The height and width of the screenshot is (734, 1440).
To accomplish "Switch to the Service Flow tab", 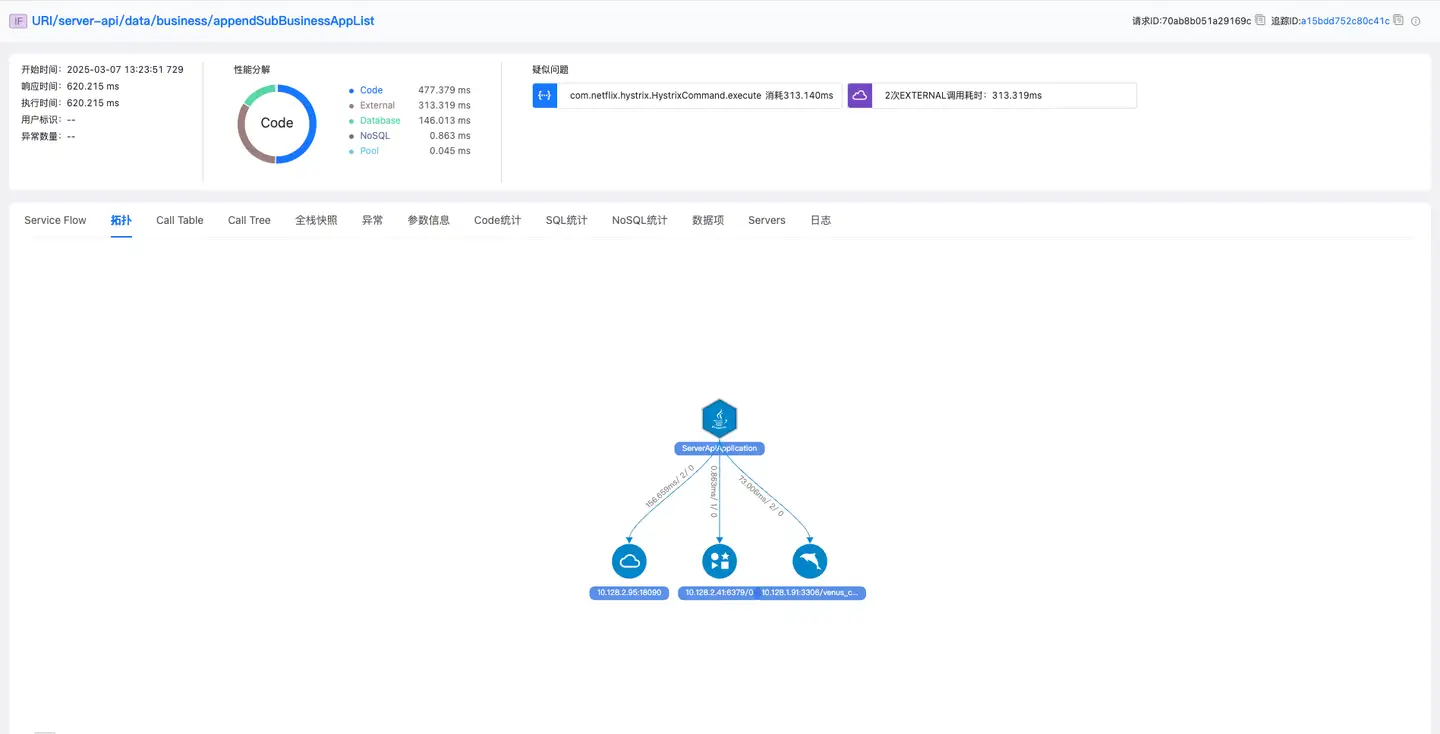I will coord(55,220).
